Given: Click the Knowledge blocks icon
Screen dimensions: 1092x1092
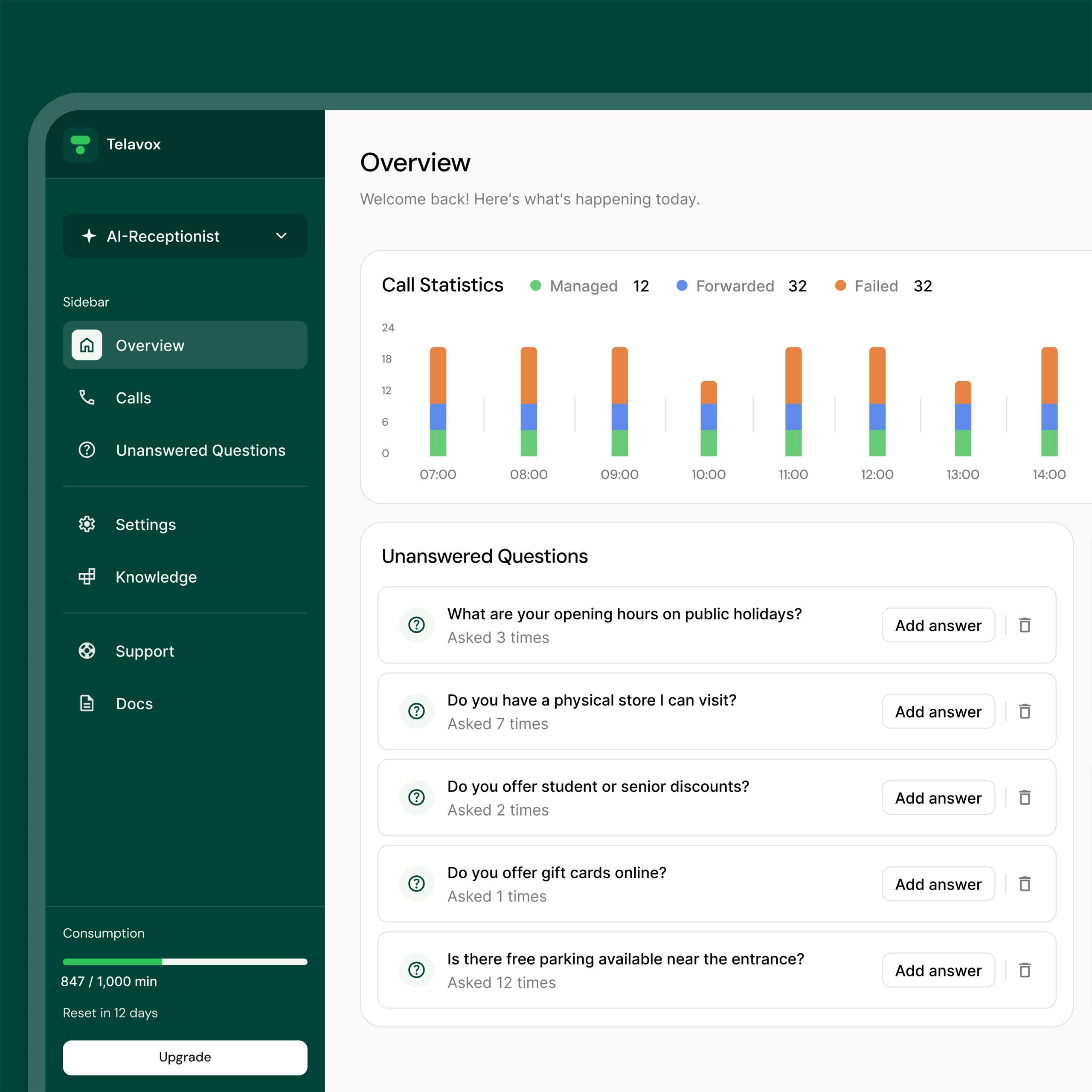Looking at the screenshot, I should pyautogui.click(x=87, y=577).
